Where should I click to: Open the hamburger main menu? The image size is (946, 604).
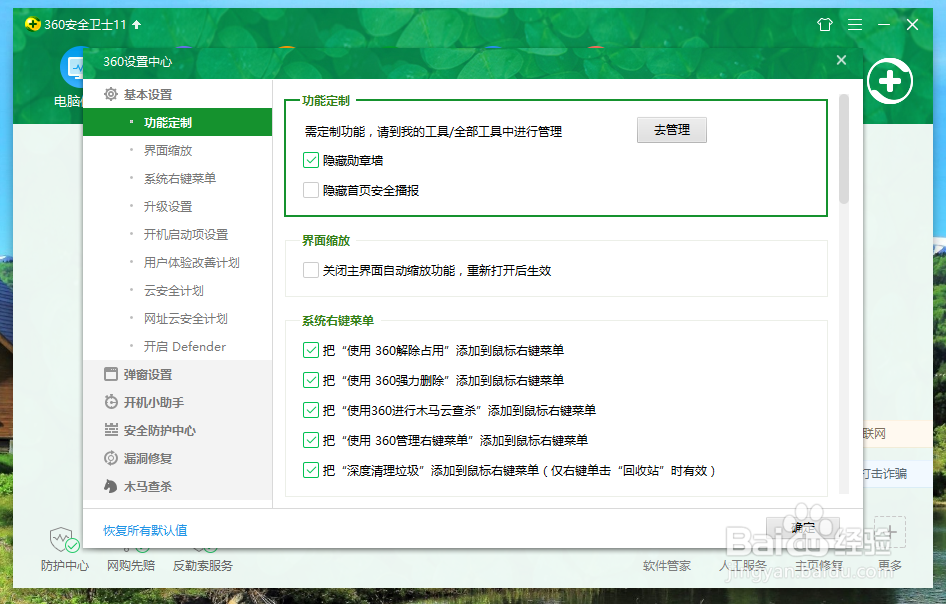pyautogui.click(x=855, y=24)
